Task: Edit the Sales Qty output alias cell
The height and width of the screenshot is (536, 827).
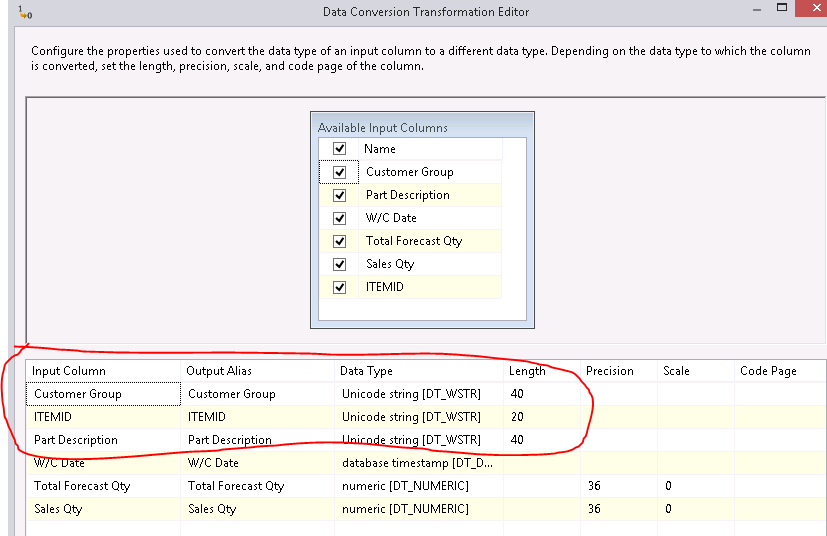Action: (257, 509)
